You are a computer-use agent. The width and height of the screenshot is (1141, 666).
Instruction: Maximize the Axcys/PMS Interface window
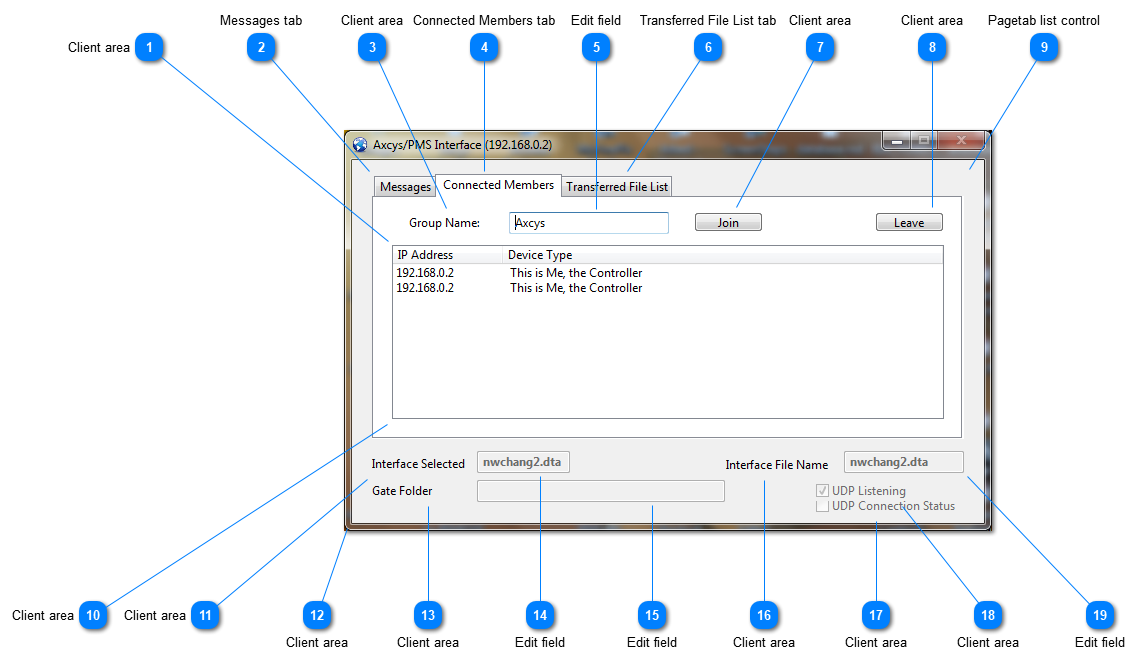coord(924,140)
